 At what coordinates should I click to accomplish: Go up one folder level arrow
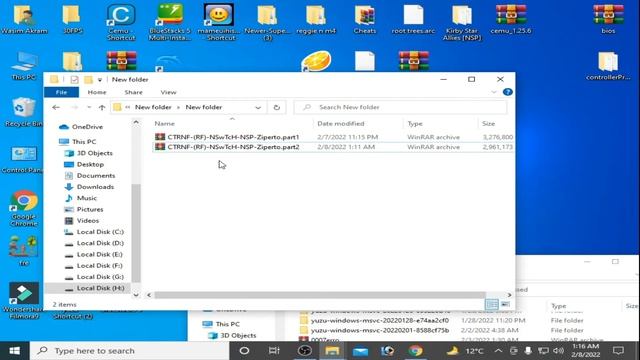(x=102, y=107)
